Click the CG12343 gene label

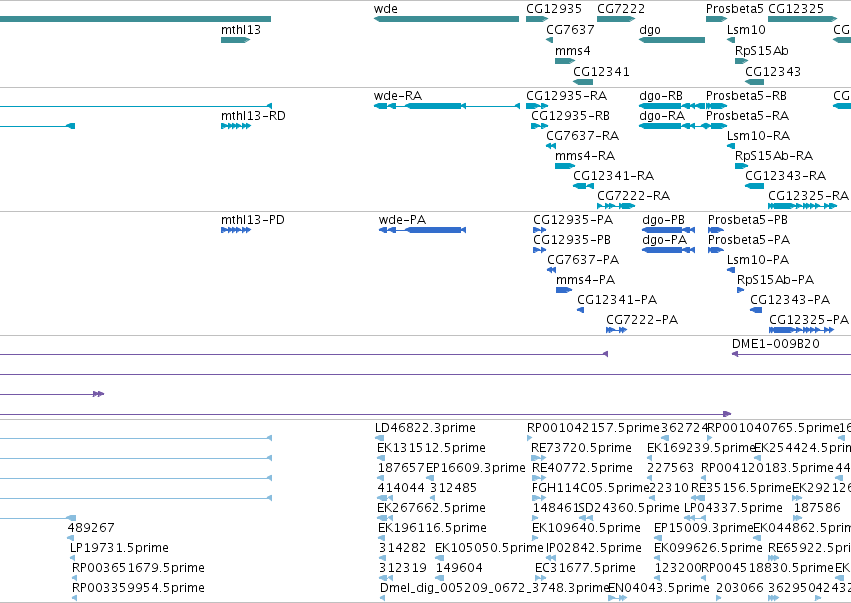[x=773, y=71]
